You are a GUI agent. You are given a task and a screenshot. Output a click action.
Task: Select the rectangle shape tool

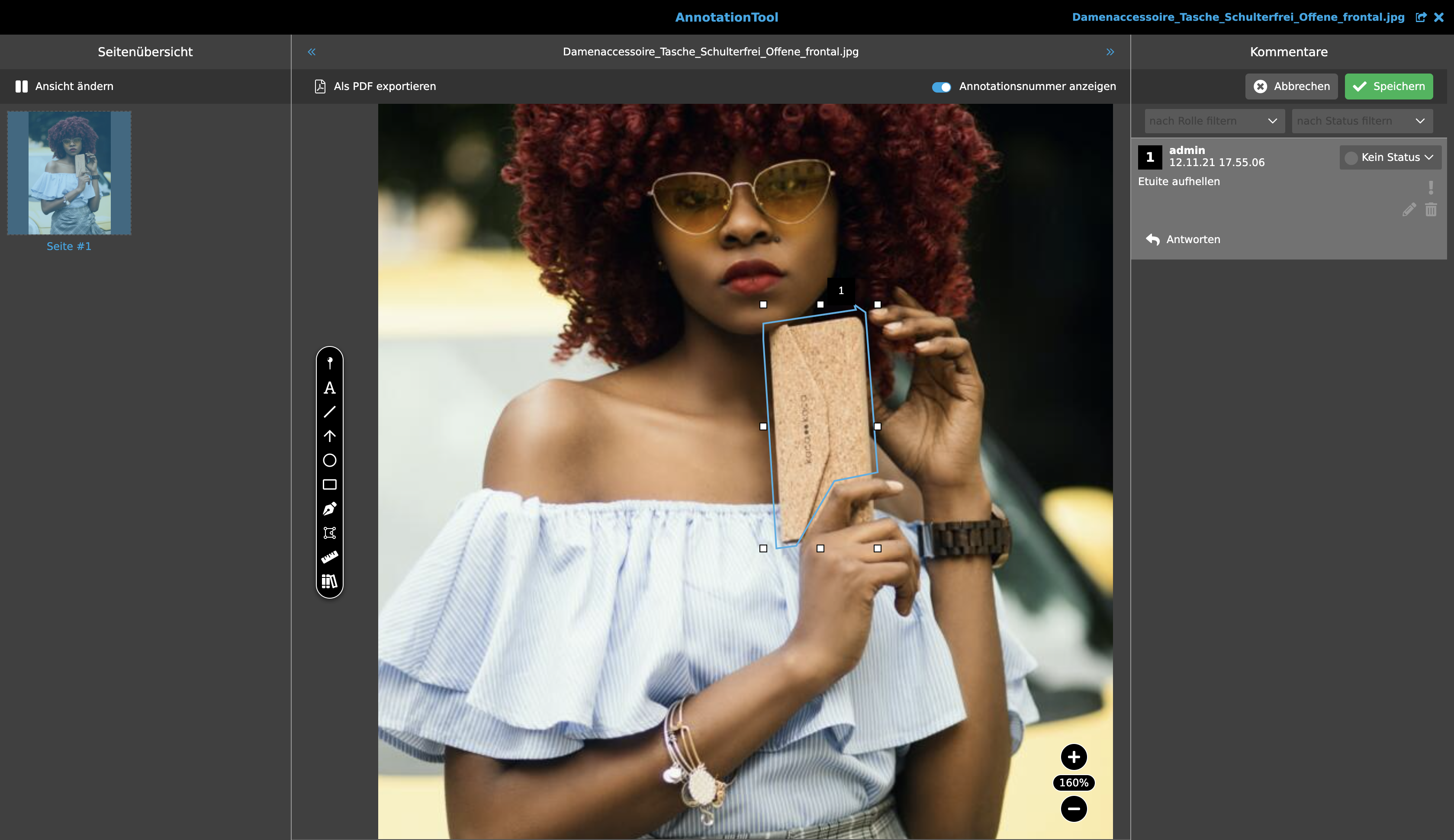pos(329,484)
